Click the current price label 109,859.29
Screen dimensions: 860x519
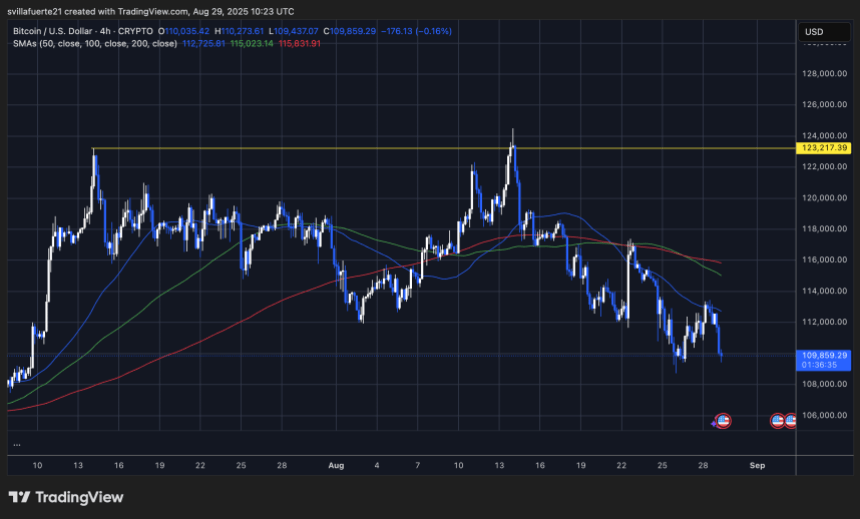point(825,354)
